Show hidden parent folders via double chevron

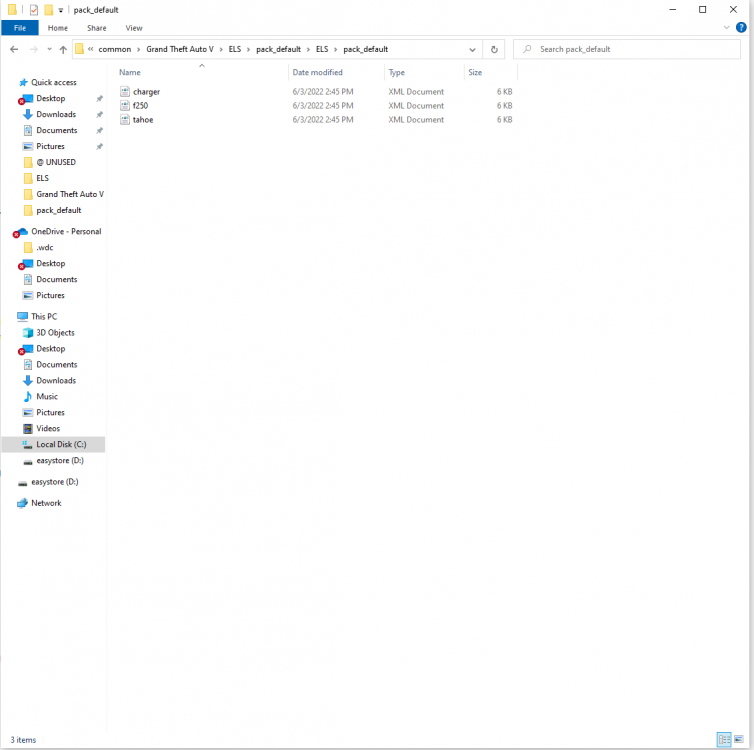(90, 49)
